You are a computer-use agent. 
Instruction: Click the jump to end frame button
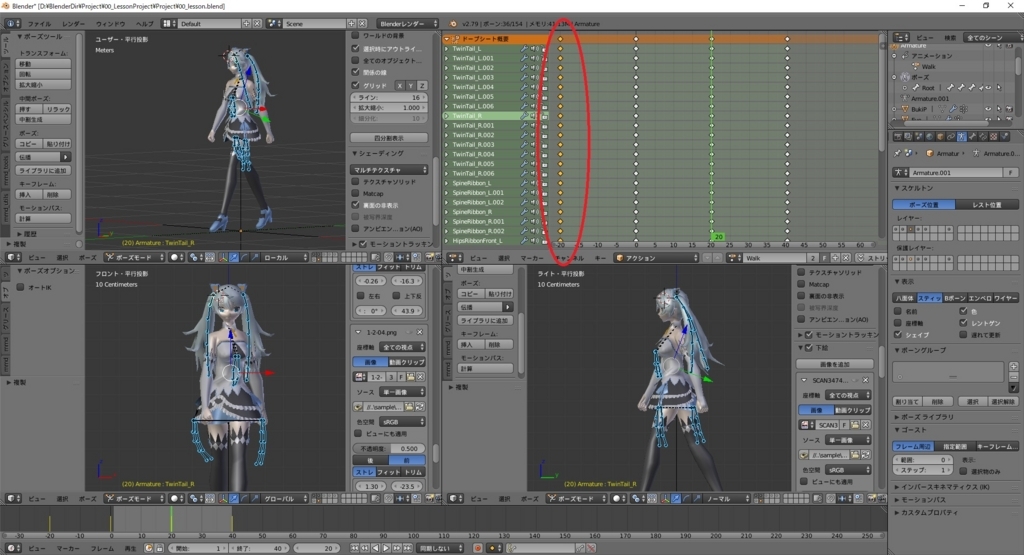[406, 548]
